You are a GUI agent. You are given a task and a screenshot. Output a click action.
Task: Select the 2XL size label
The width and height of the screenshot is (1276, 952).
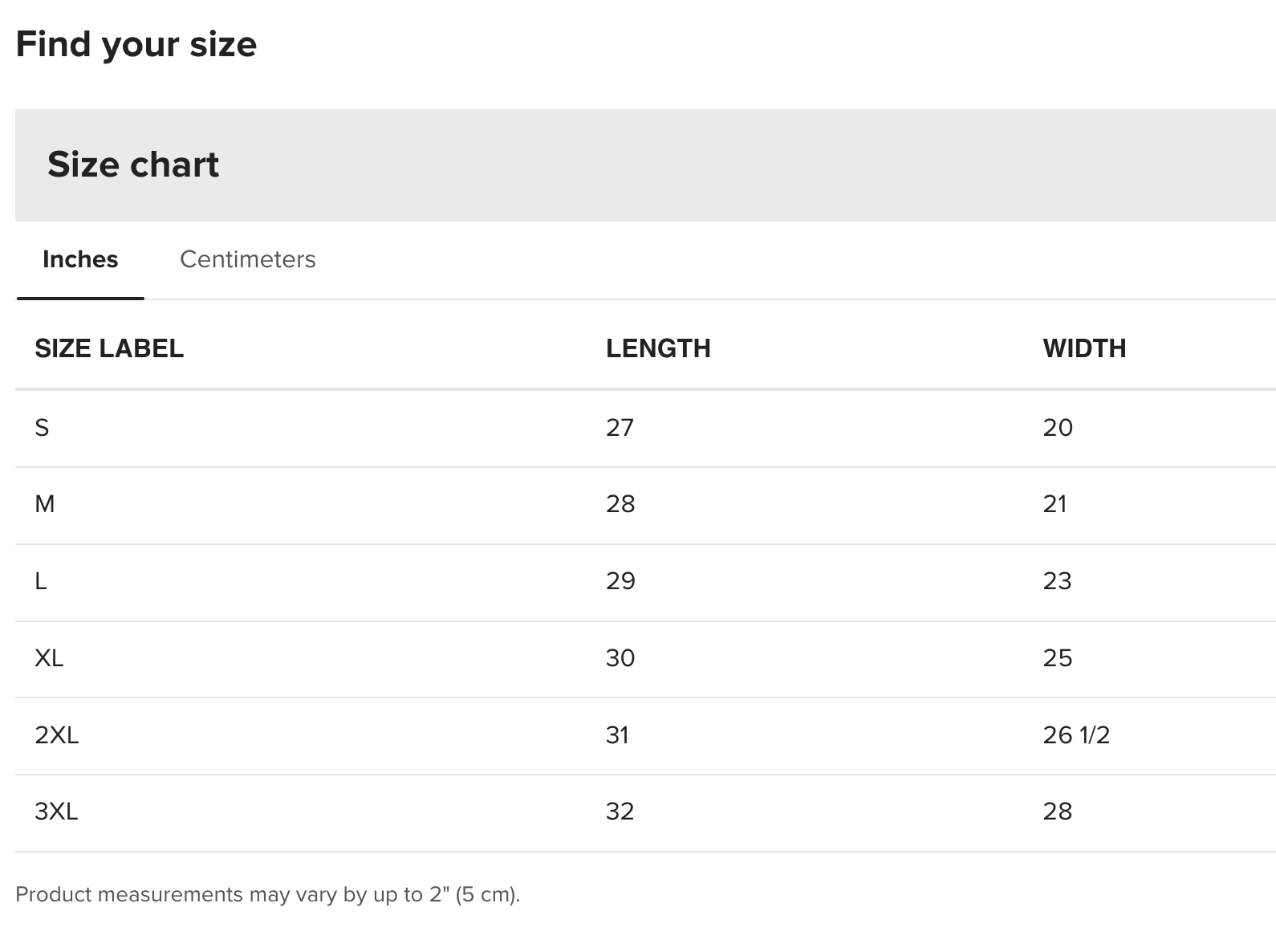coord(57,735)
